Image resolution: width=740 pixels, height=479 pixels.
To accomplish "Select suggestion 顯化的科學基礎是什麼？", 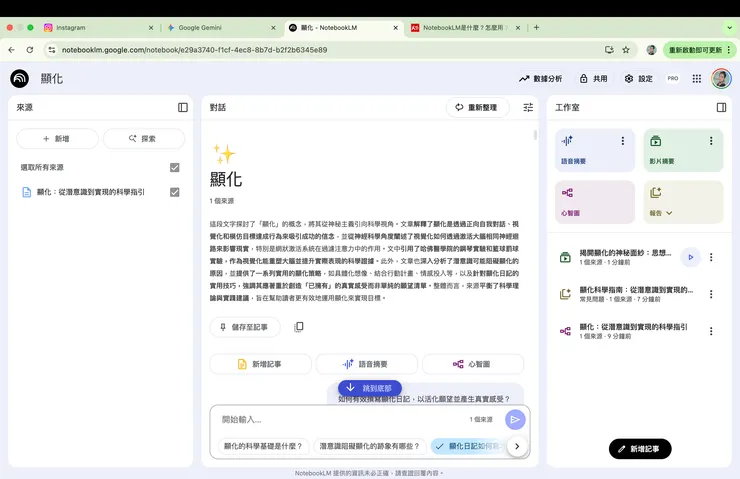I will 263,446.
